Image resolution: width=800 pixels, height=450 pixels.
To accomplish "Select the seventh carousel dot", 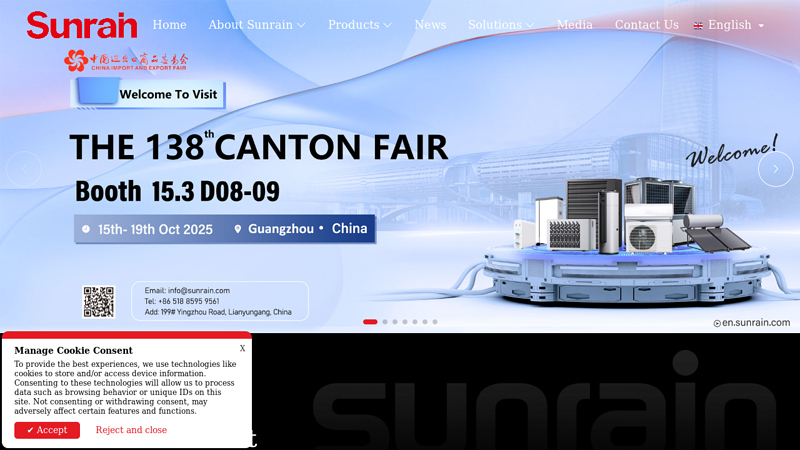I will [x=435, y=322].
